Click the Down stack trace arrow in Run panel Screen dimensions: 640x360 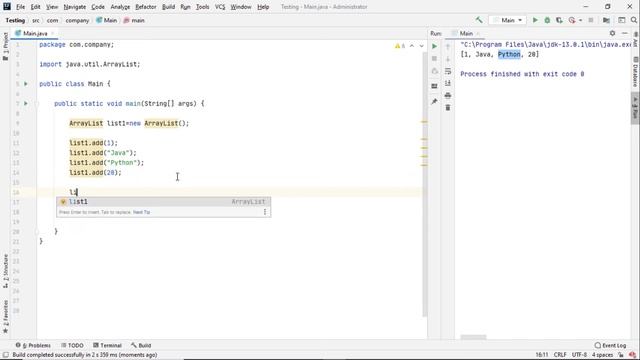pos(448,59)
